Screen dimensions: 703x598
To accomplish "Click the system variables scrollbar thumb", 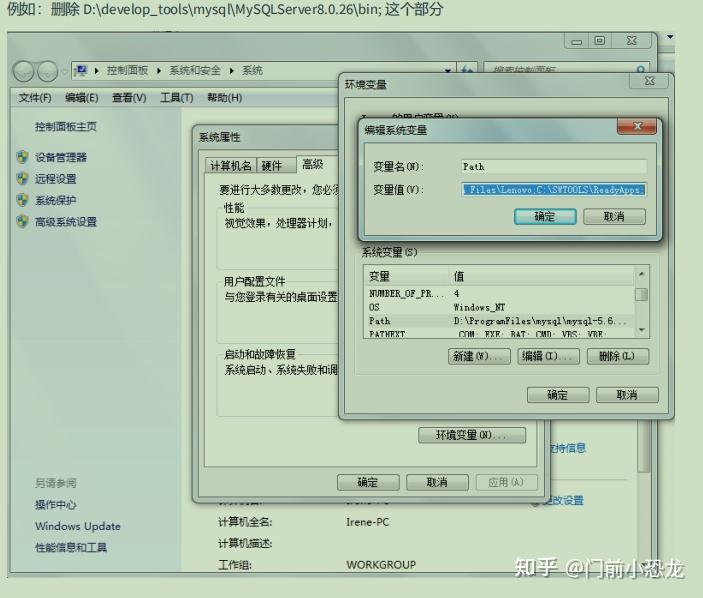I will coord(642,295).
